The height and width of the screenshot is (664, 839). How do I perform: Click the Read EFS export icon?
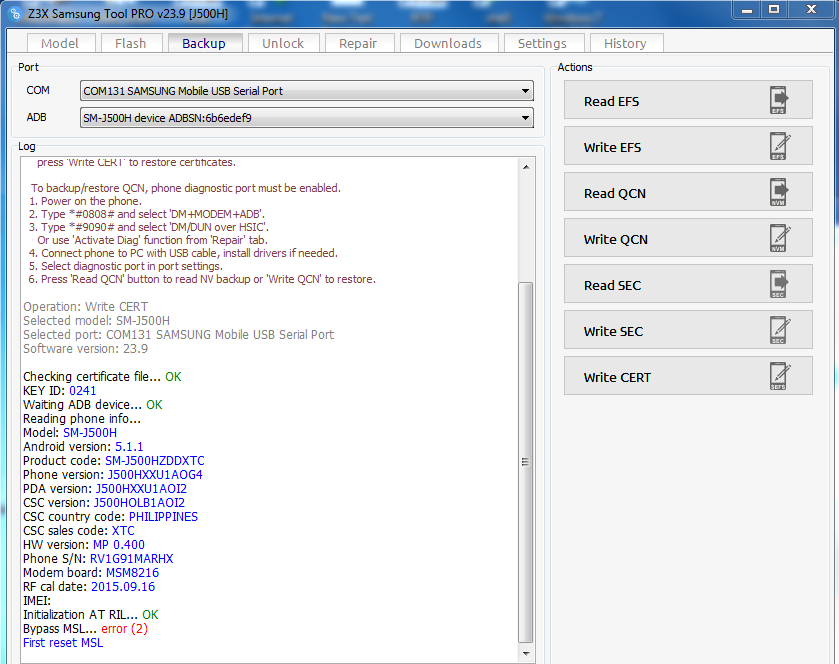(779, 100)
